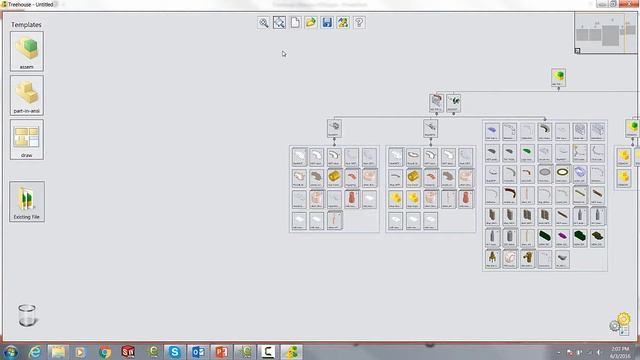Select the gold gear node in left group

point(334,178)
